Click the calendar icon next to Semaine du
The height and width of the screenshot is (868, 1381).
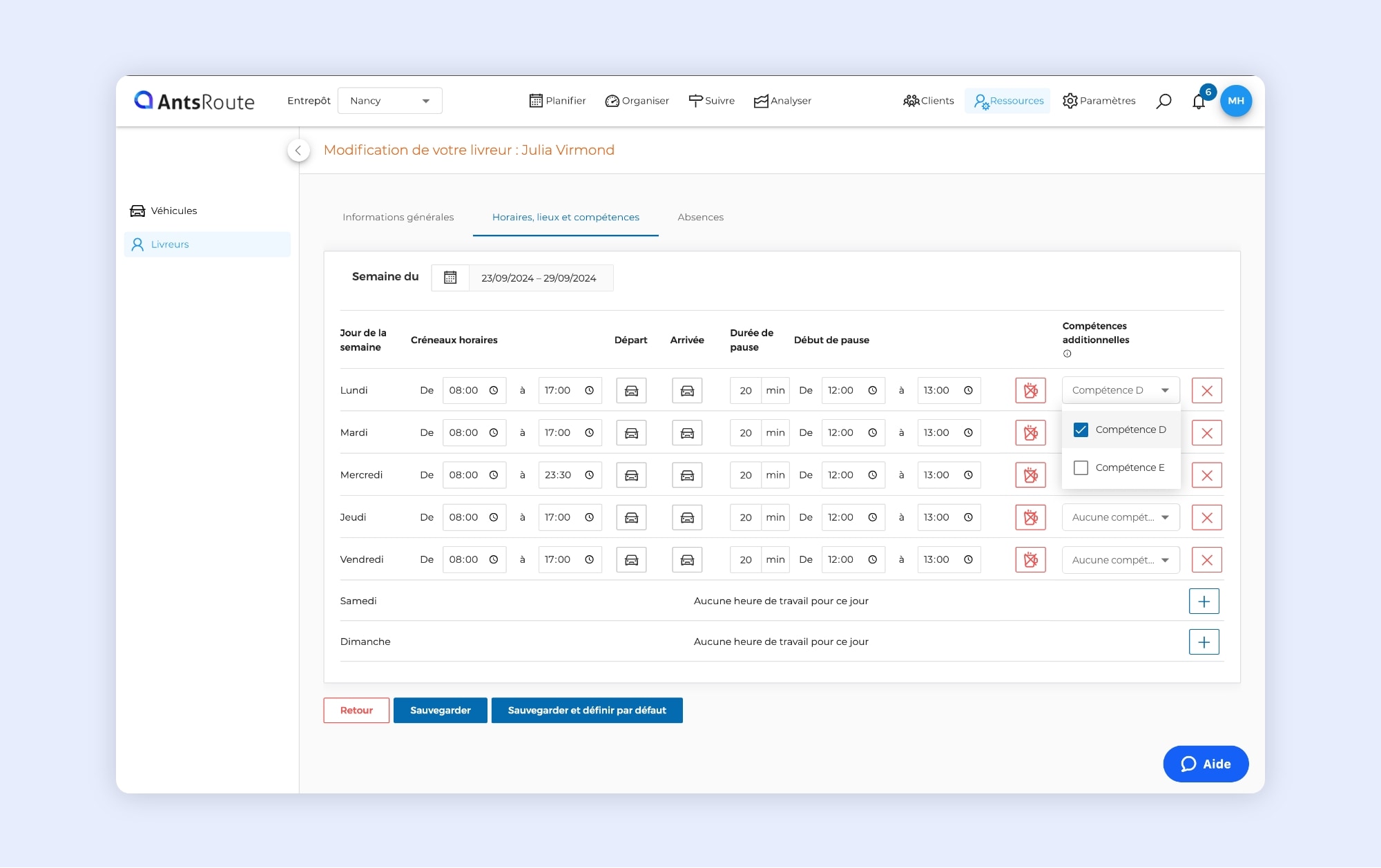450,278
